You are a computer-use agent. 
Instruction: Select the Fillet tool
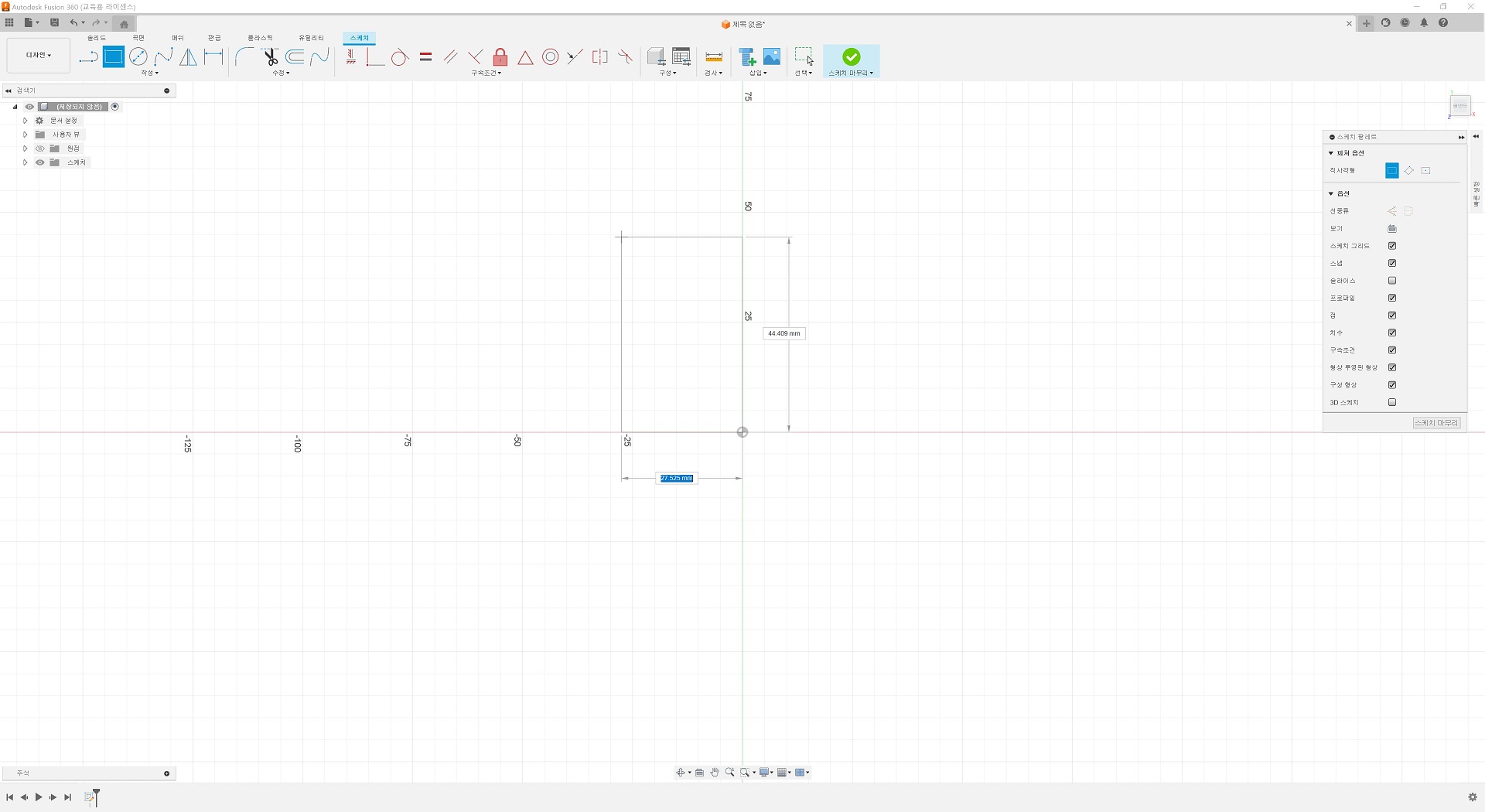pyautogui.click(x=244, y=57)
